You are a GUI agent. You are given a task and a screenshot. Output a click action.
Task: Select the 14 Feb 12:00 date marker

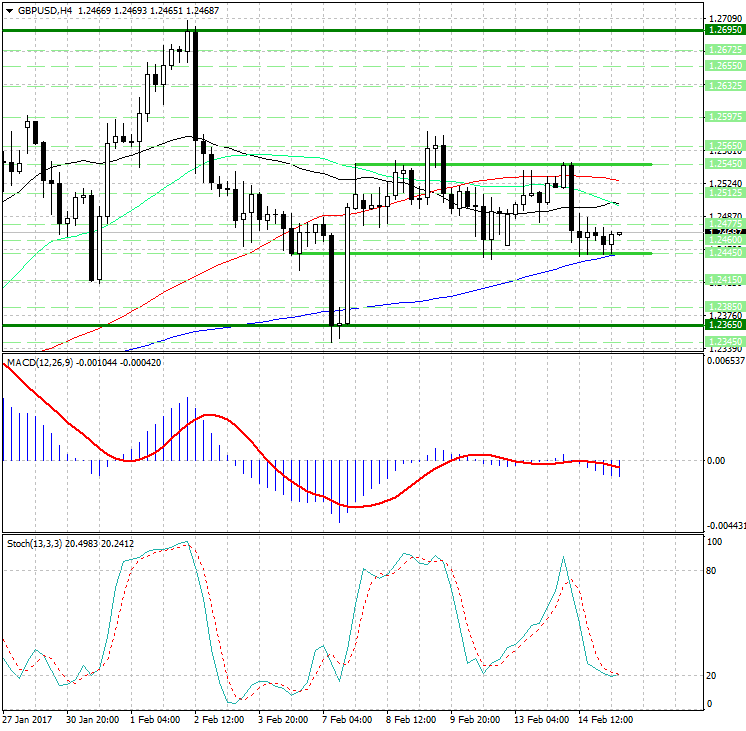point(608,719)
